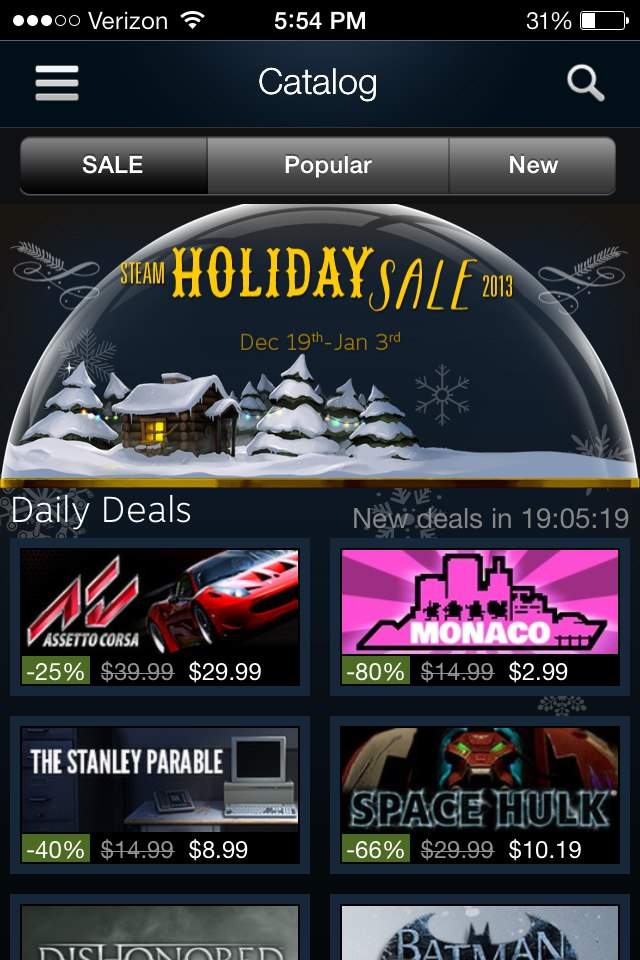Open the Space Hulk deal
Viewport: 640px width, 960px height.
click(480, 795)
